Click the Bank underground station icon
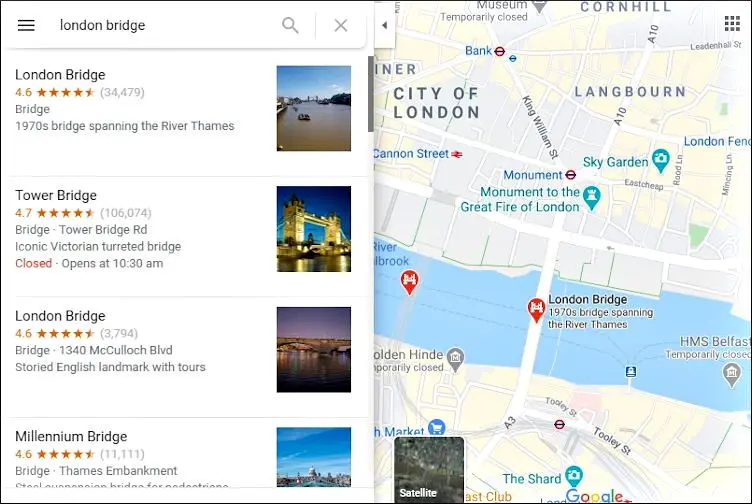The height and width of the screenshot is (504, 752). (500, 51)
